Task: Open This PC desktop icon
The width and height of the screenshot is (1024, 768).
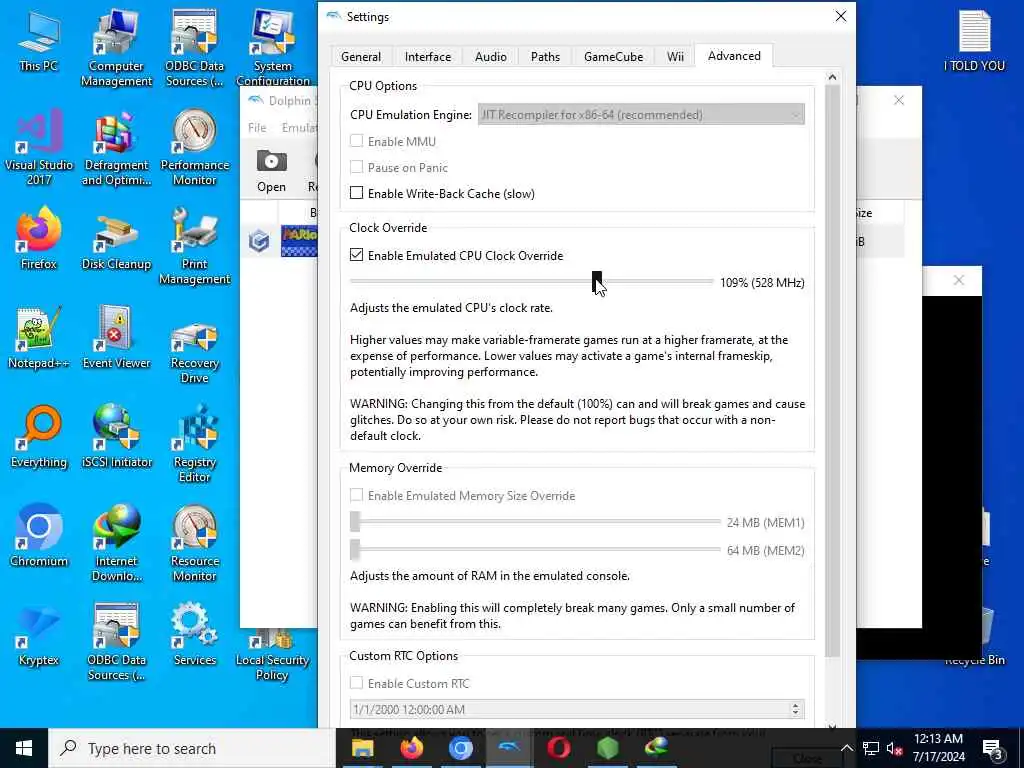Action: point(39,40)
